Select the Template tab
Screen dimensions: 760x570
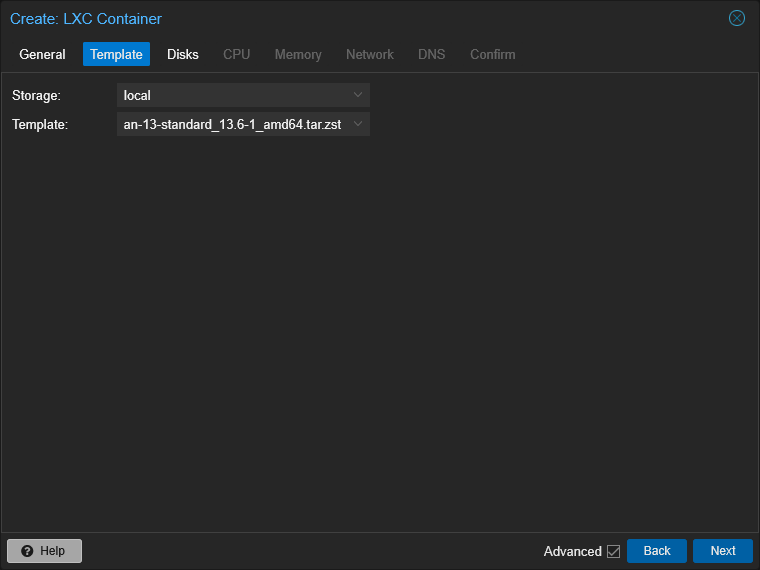coord(116,54)
